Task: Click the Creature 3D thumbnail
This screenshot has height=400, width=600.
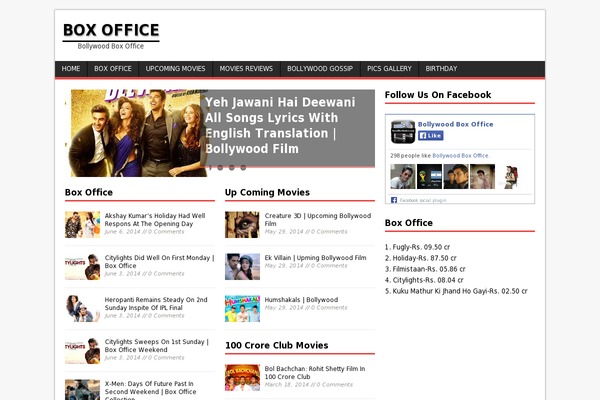Action: click(242, 225)
